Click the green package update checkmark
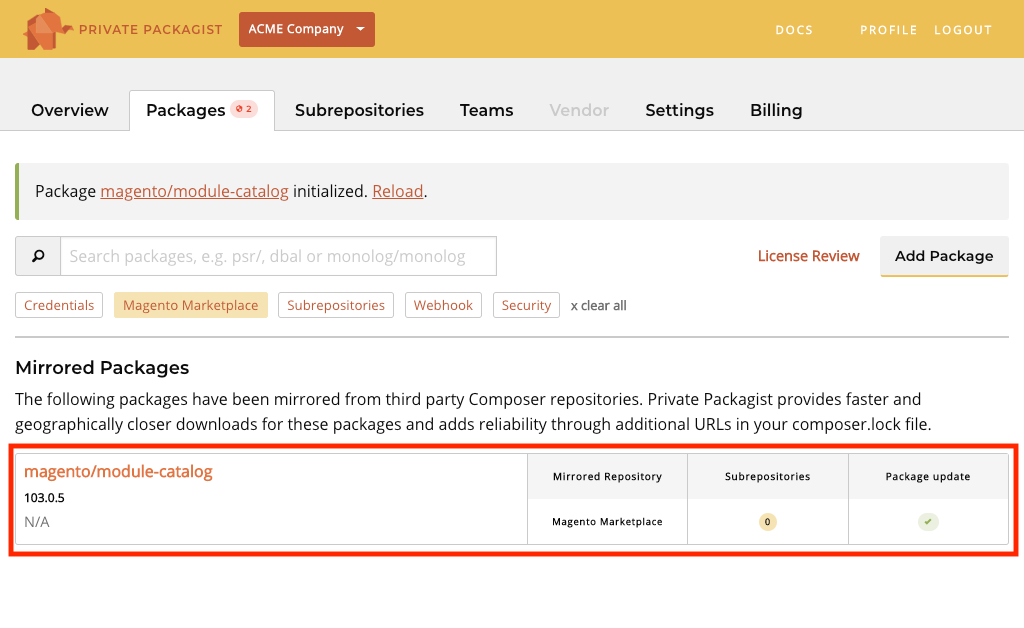The height and width of the screenshot is (628, 1024). [x=928, y=522]
